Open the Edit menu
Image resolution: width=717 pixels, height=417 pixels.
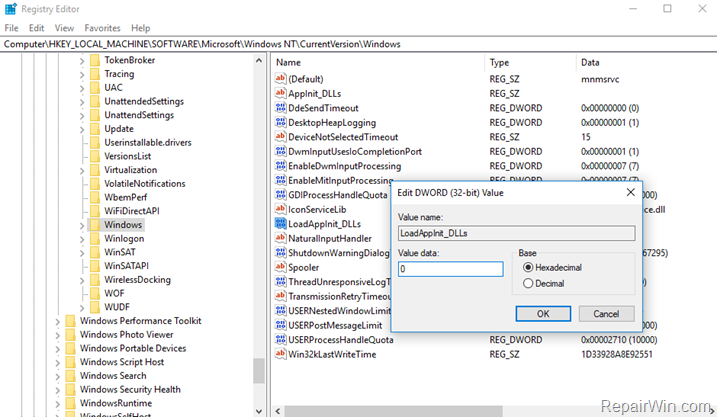pyautogui.click(x=37, y=28)
